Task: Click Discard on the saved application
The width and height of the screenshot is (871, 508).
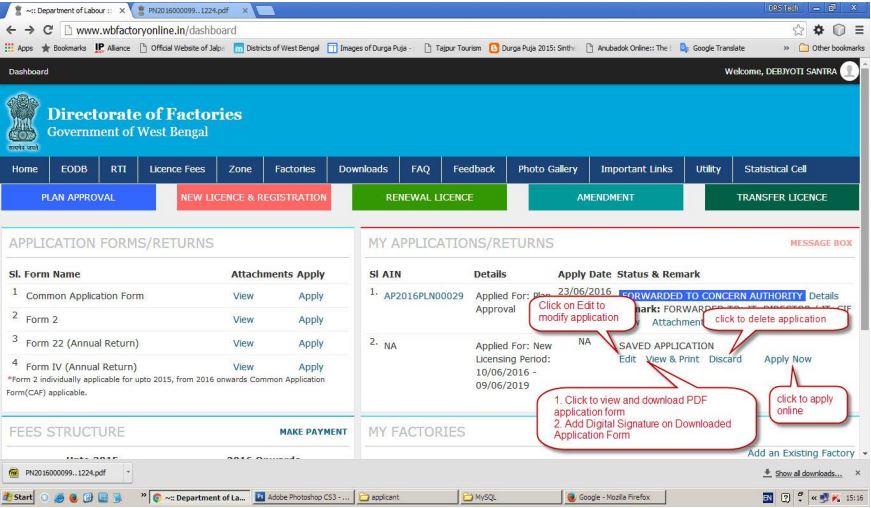Action: (x=725, y=359)
